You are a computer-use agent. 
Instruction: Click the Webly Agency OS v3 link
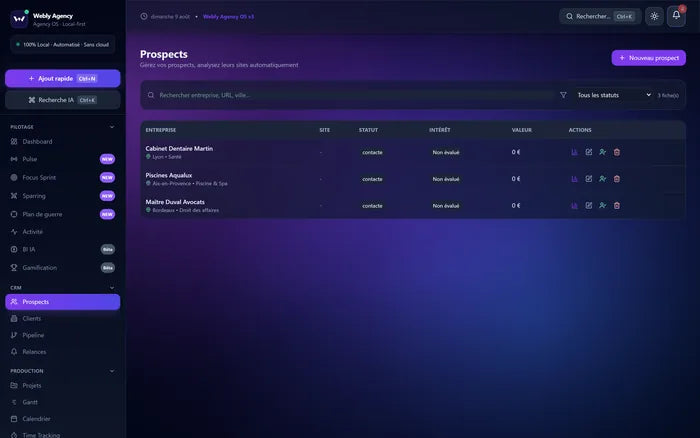(x=228, y=17)
